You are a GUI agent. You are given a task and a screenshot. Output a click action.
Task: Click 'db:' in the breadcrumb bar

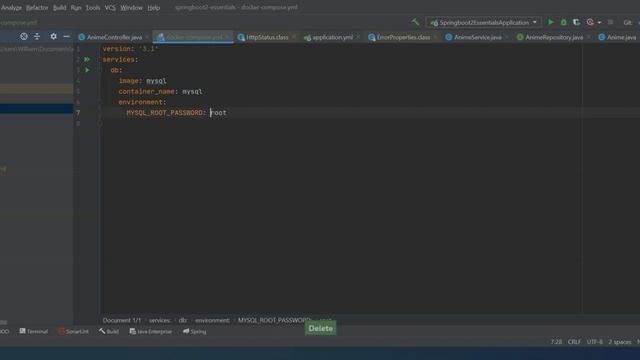click(x=183, y=320)
